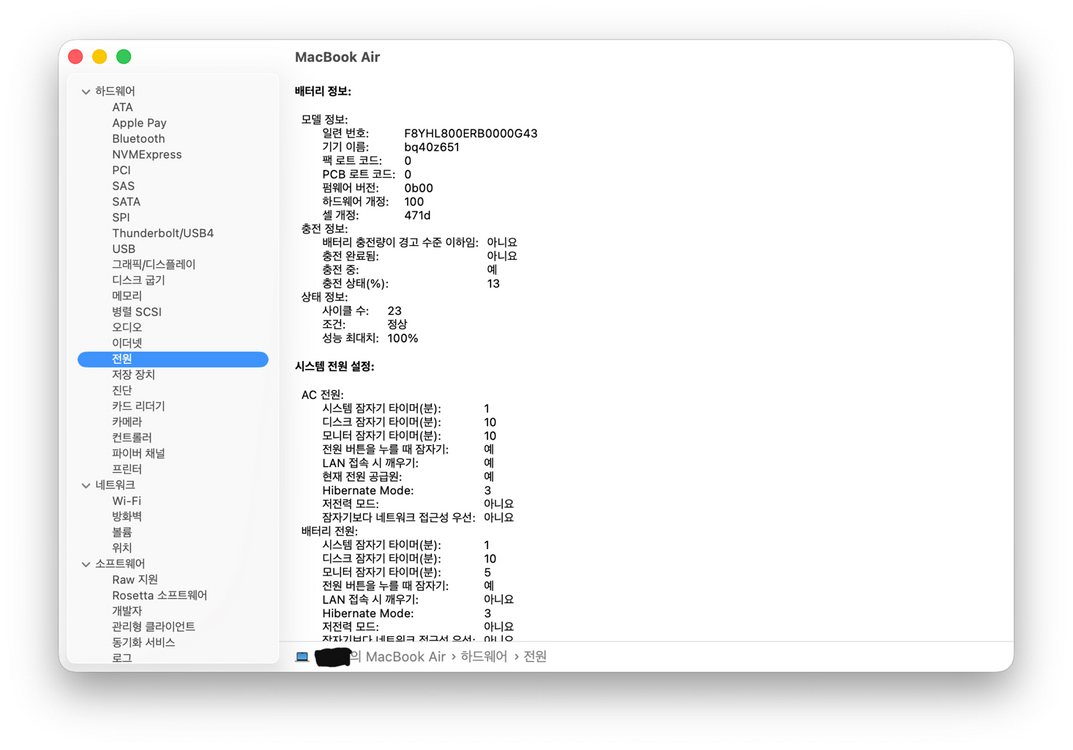This screenshot has height=750, width=1073.
Task: Zoom the window with the green button
Action: 124,57
